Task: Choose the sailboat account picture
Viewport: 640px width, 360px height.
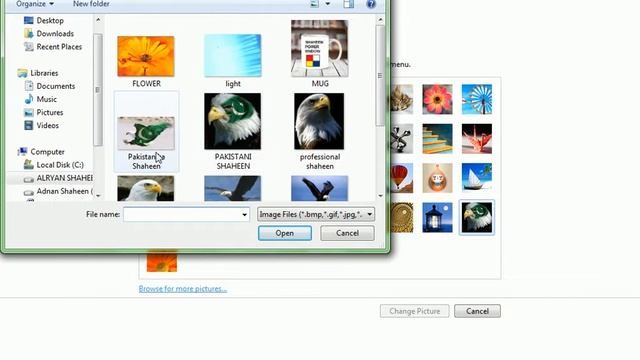Action: pos(477,178)
